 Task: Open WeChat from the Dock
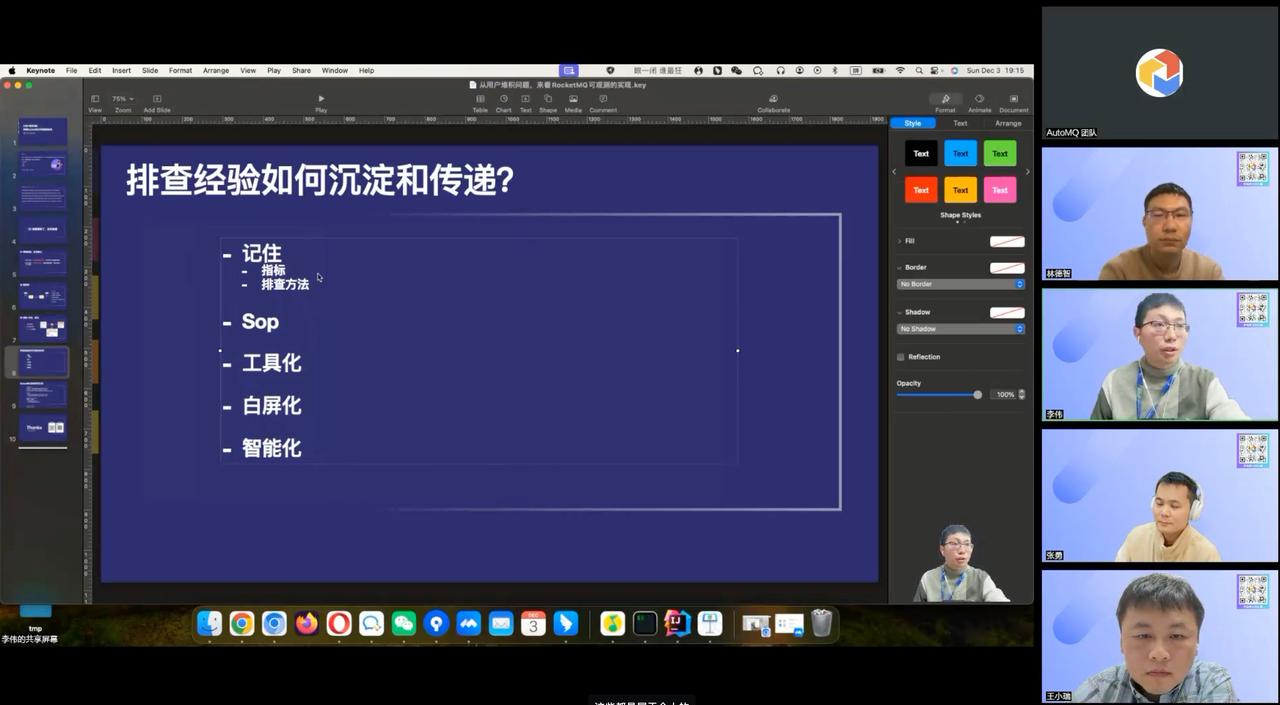click(403, 624)
